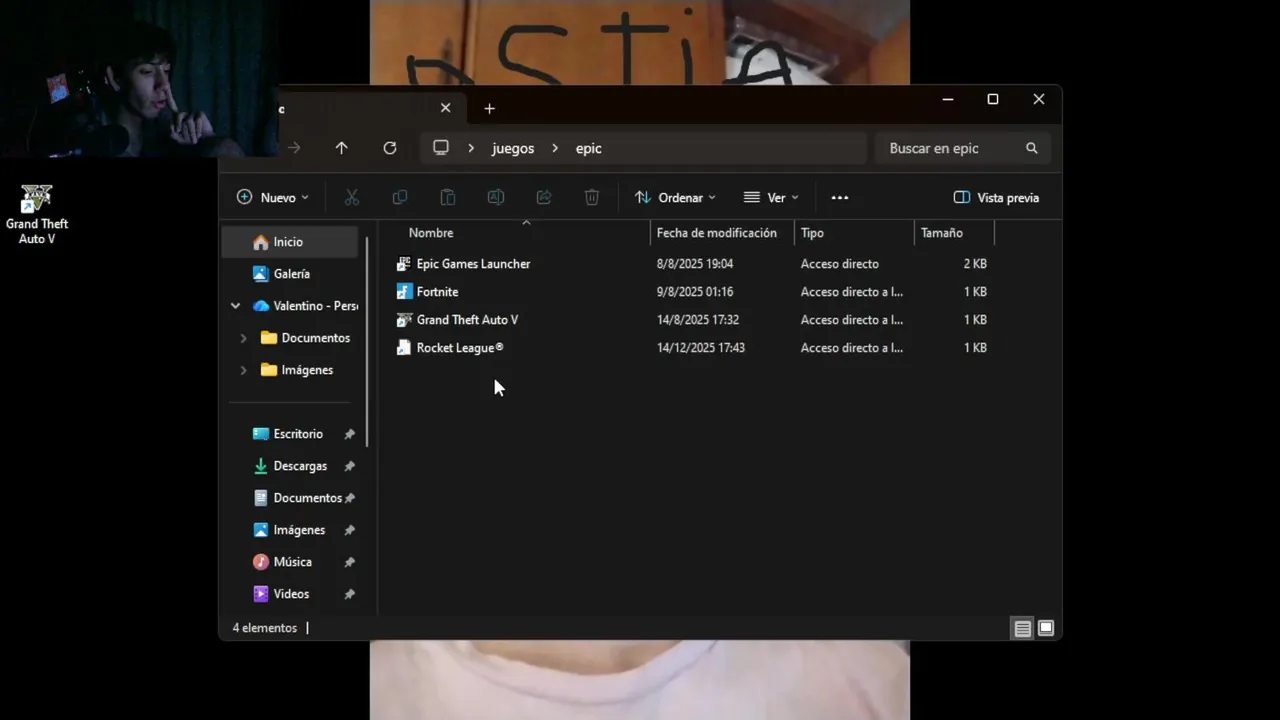The width and height of the screenshot is (1280, 720).
Task: Click the Share icon in toolbar
Action: click(x=544, y=198)
